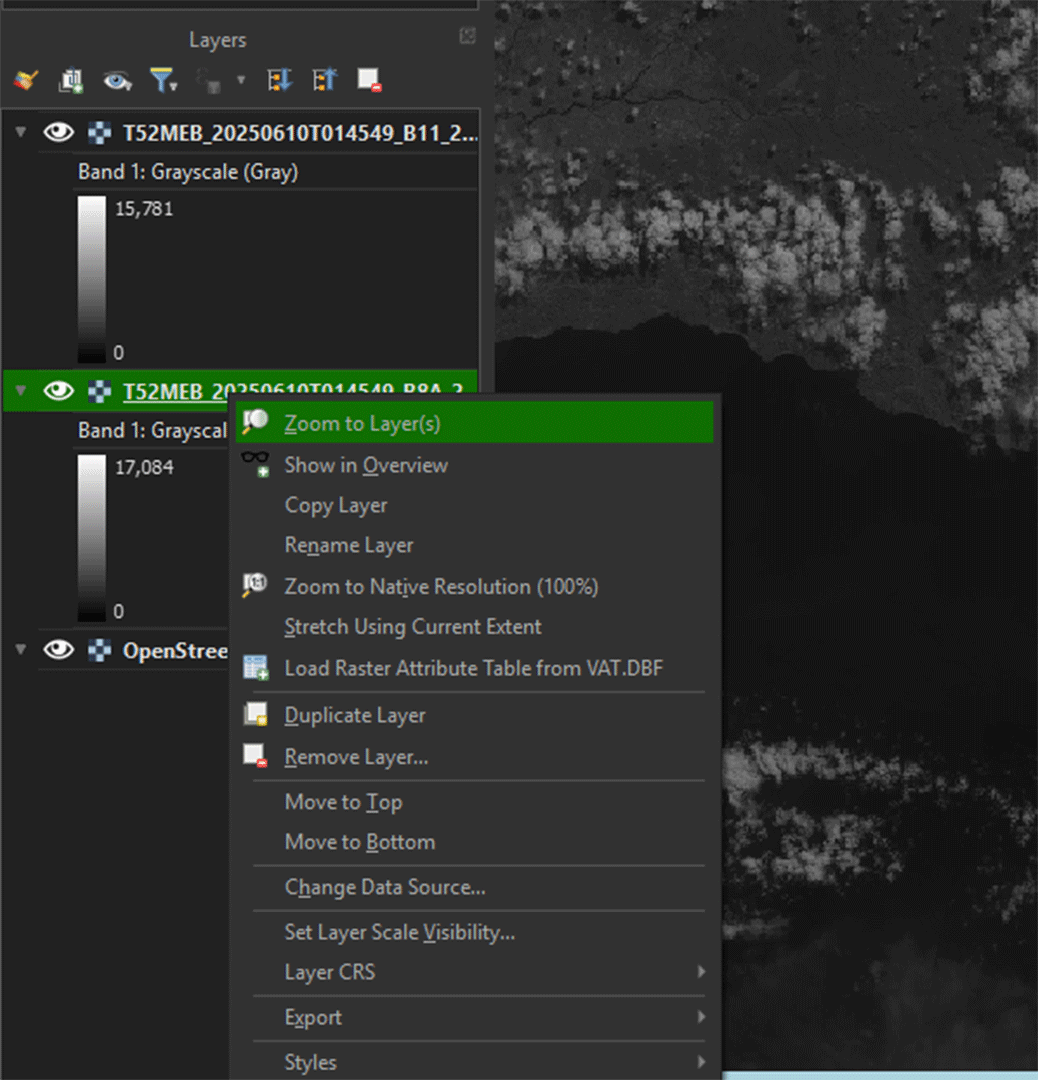Click Remove Layer icon in Layers toolbar

point(369,81)
